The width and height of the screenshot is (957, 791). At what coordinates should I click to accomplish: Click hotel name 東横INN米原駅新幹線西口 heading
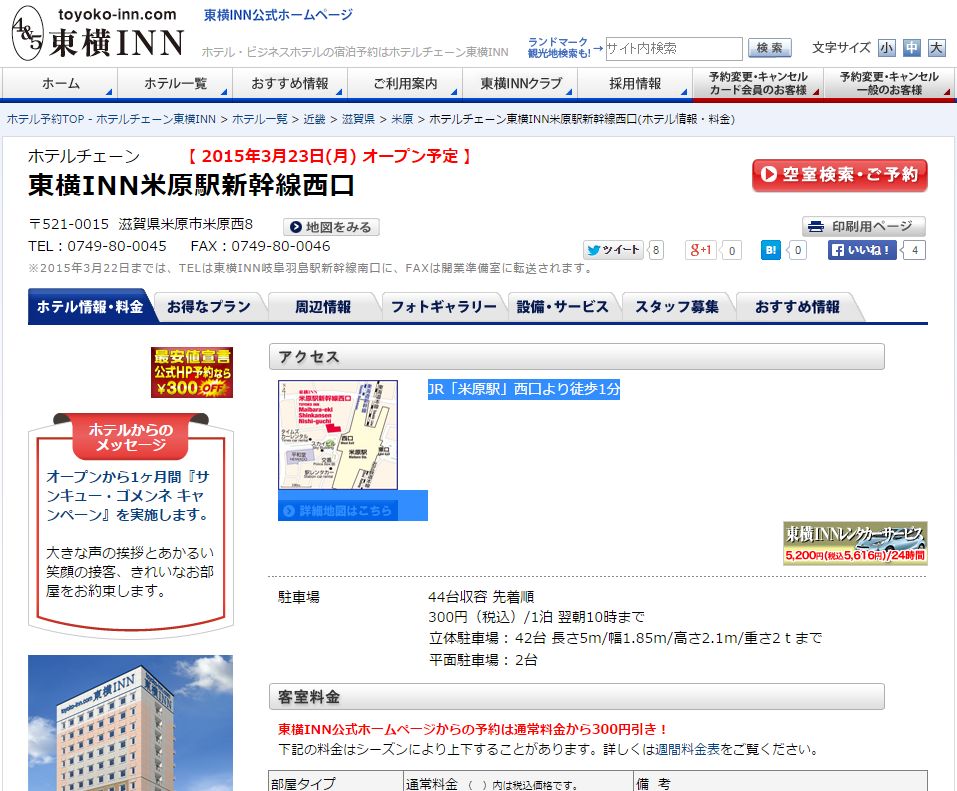pyautogui.click(x=191, y=185)
